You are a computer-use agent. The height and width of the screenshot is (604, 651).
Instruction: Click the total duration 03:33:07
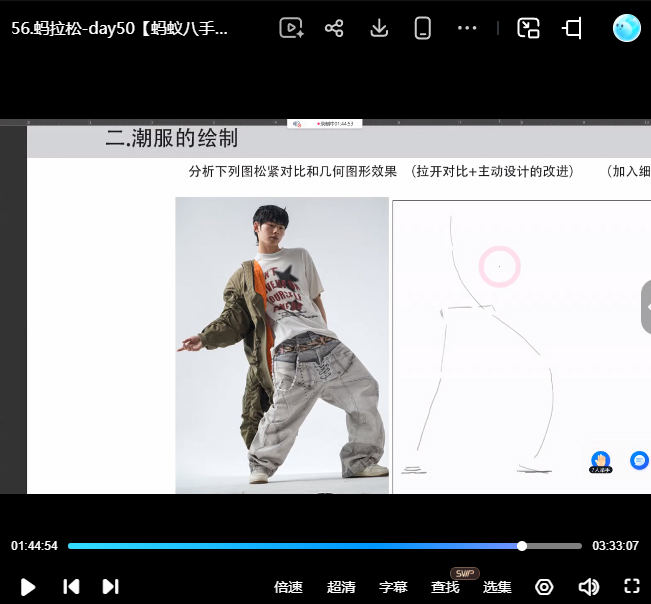pyautogui.click(x=615, y=545)
